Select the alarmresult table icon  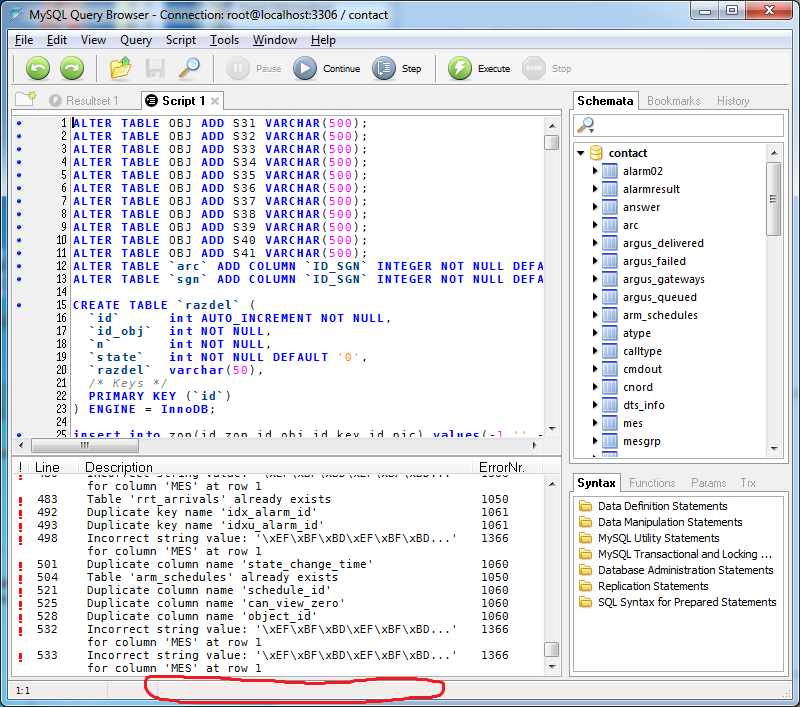click(609, 189)
